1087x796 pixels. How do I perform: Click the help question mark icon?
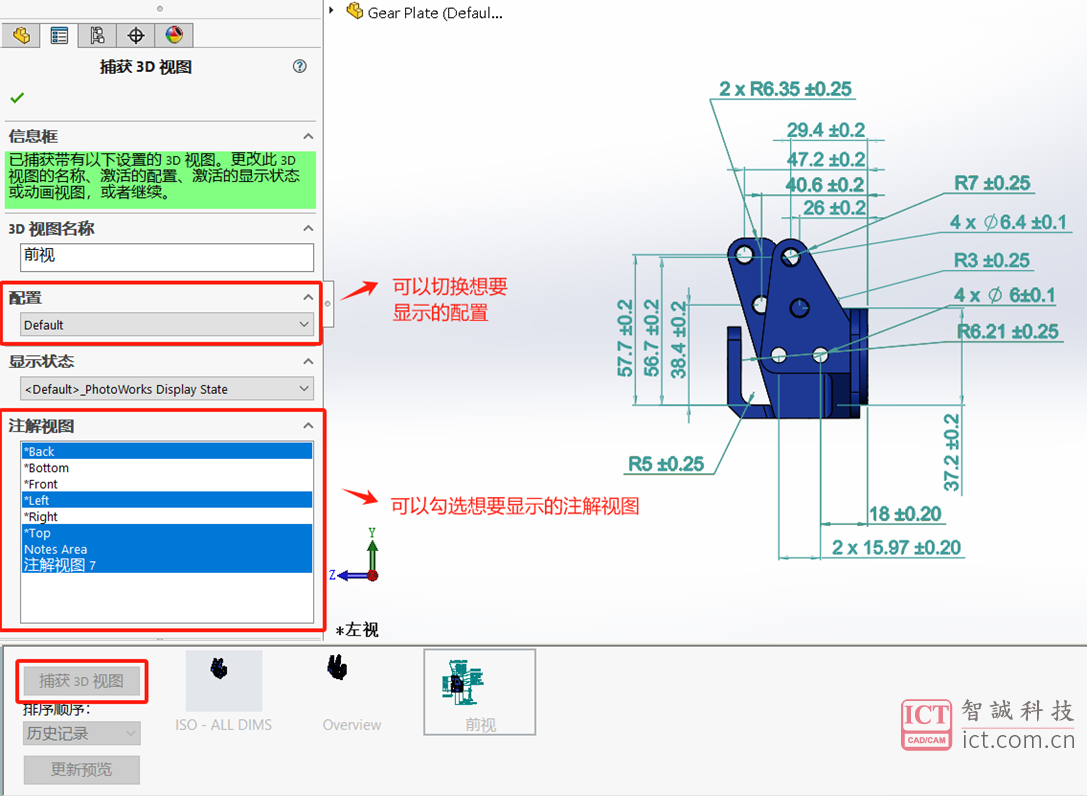point(299,66)
